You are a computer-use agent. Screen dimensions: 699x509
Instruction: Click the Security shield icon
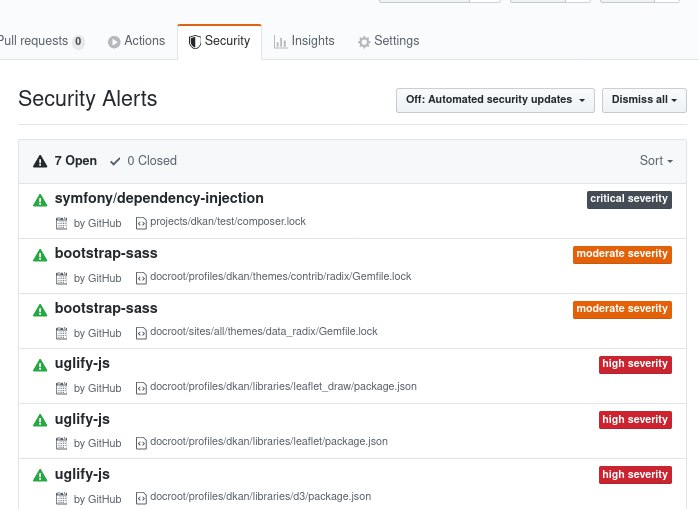[194, 42]
